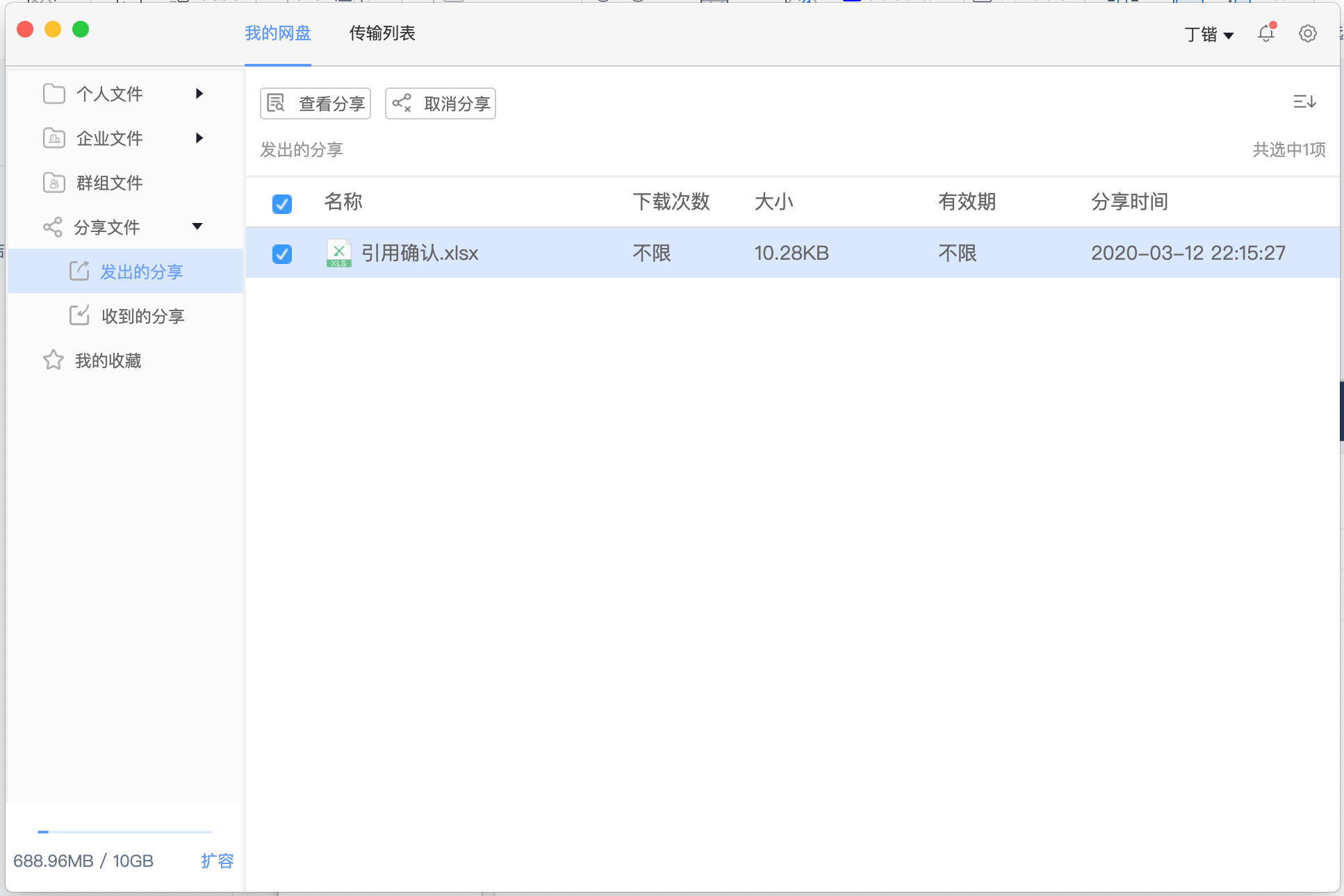1344x896 pixels.
Task: Click the yellow minimize window button
Action: (53, 29)
